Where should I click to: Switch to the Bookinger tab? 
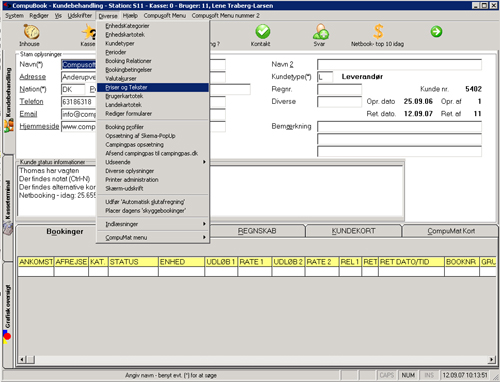pyautogui.click(x=65, y=231)
